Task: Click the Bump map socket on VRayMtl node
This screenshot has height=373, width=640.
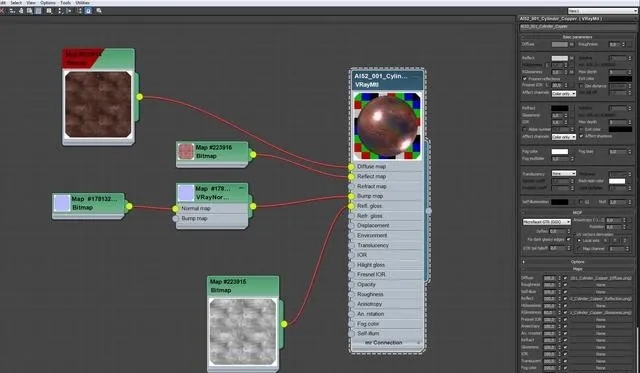Action: point(351,196)
